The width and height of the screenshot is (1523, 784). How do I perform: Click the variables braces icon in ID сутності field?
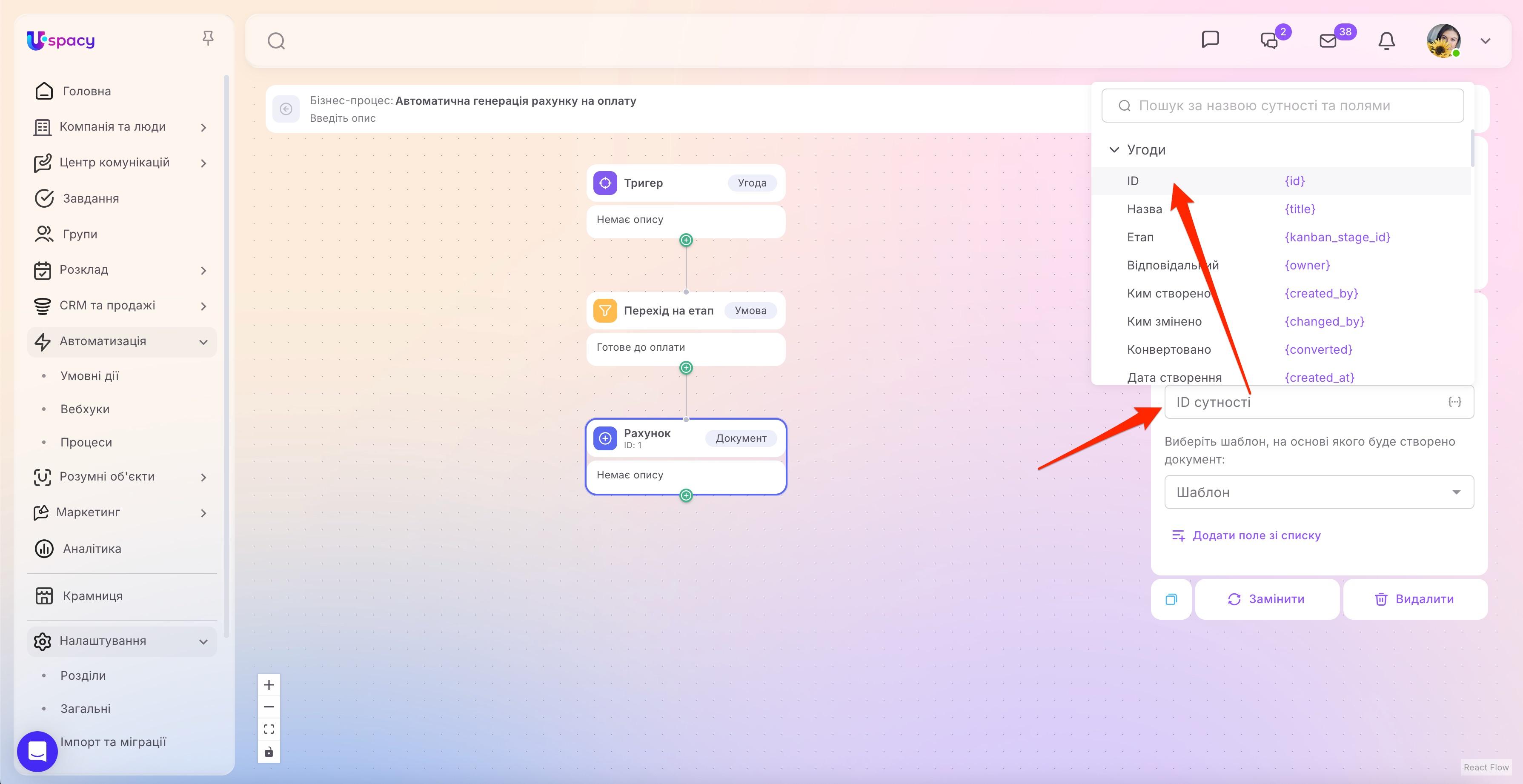click(x=1454, y=402)
